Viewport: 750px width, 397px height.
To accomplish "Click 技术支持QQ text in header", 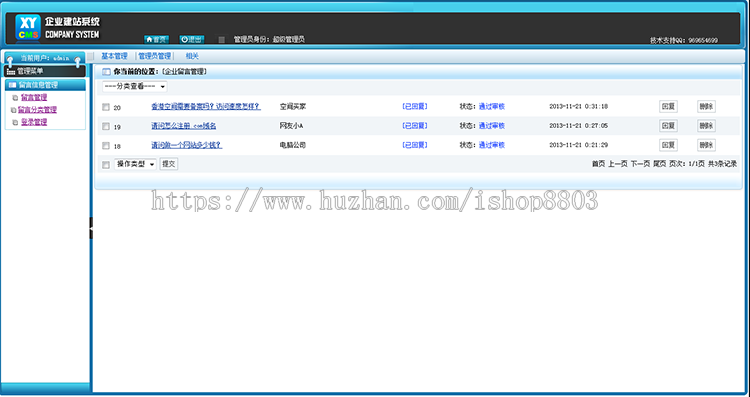I will click(x=684, y=41).
